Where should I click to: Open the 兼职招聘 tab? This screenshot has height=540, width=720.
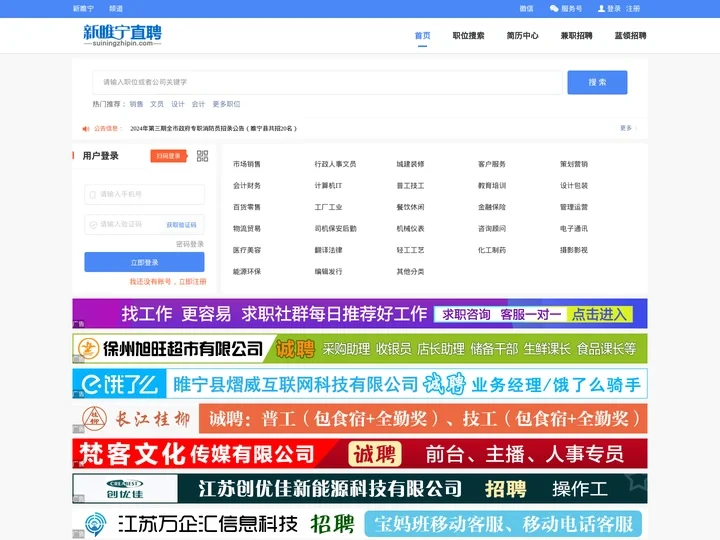(x=576, y=35)
